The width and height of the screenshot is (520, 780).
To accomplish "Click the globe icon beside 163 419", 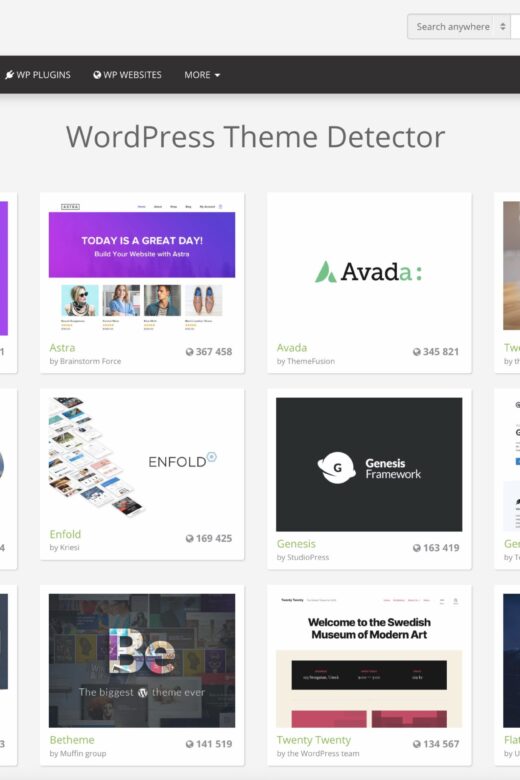I will [416, 548].
